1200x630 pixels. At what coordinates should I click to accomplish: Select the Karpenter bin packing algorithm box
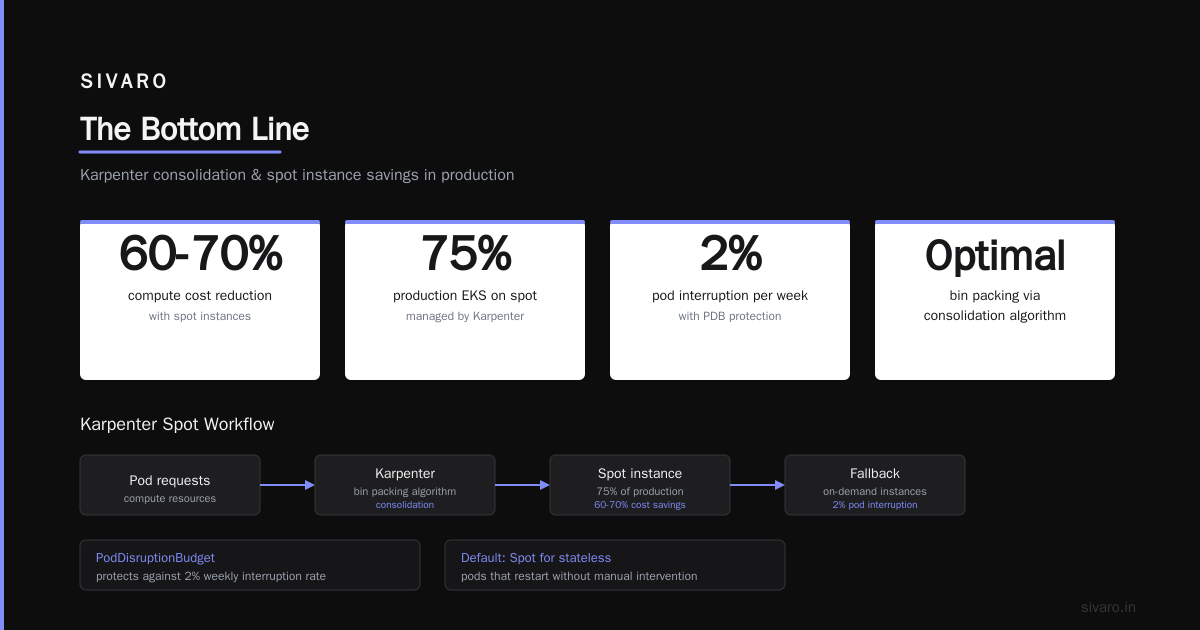tap(405, 485)
